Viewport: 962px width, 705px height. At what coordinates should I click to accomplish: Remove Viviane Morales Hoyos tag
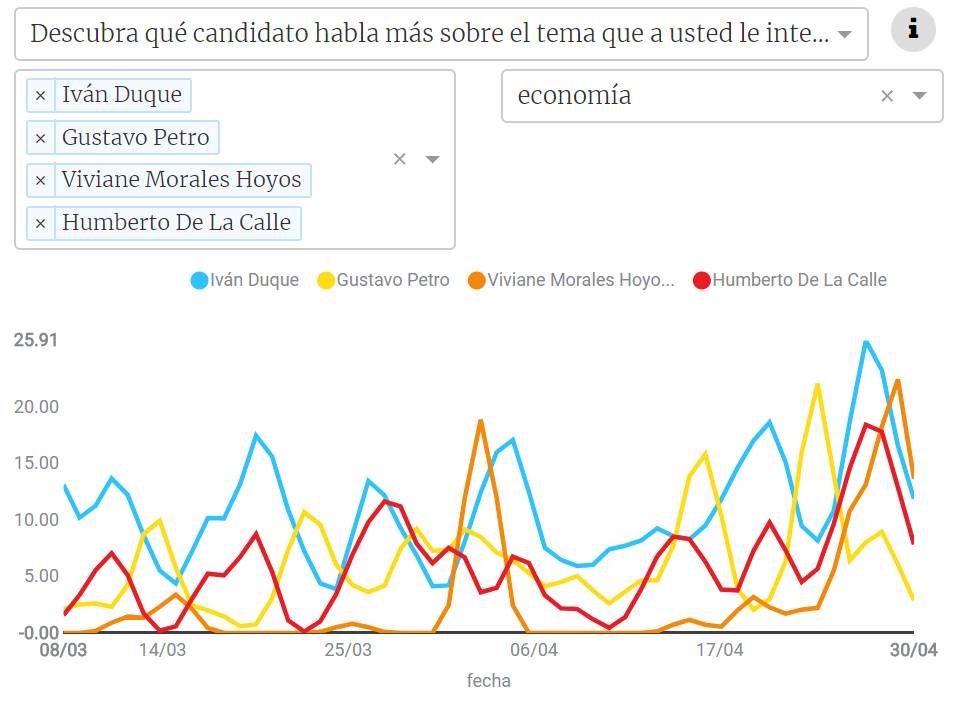pyautogui.click(x=40, y=181)
